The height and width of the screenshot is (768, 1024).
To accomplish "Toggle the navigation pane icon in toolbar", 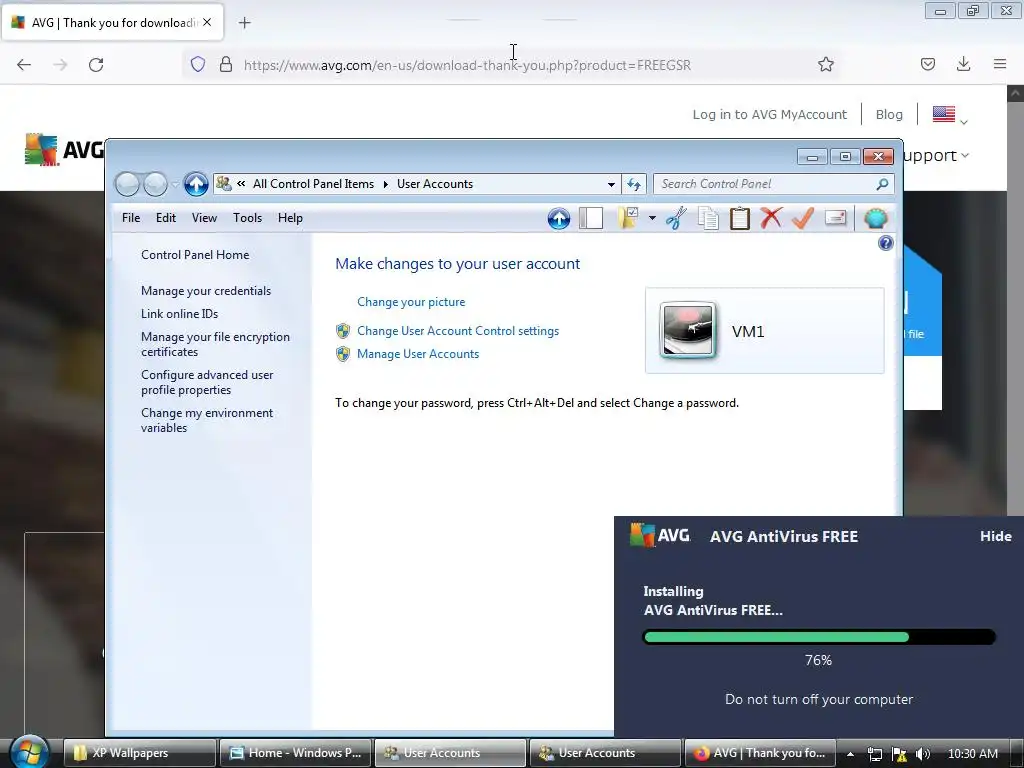I will (x=590, y=218).
